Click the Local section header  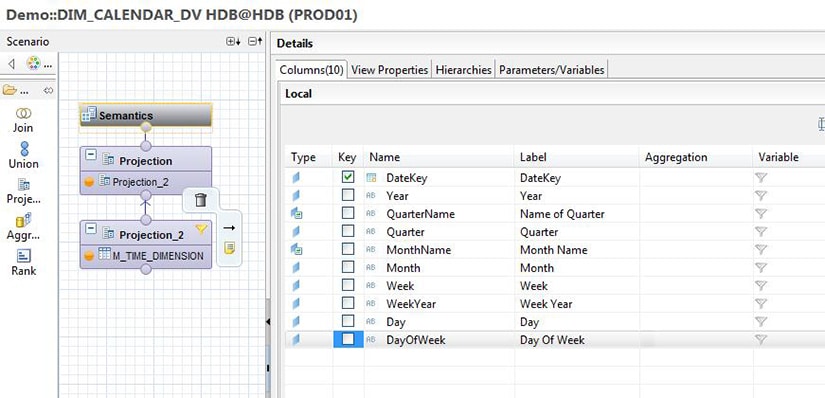tap(298, 94)
